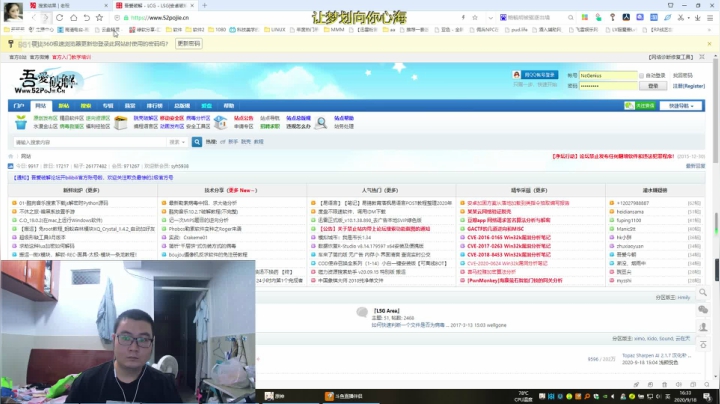Select the white active tab in blue nav
The height and width of the screenshot is (404, 720).
pos(41,106)
